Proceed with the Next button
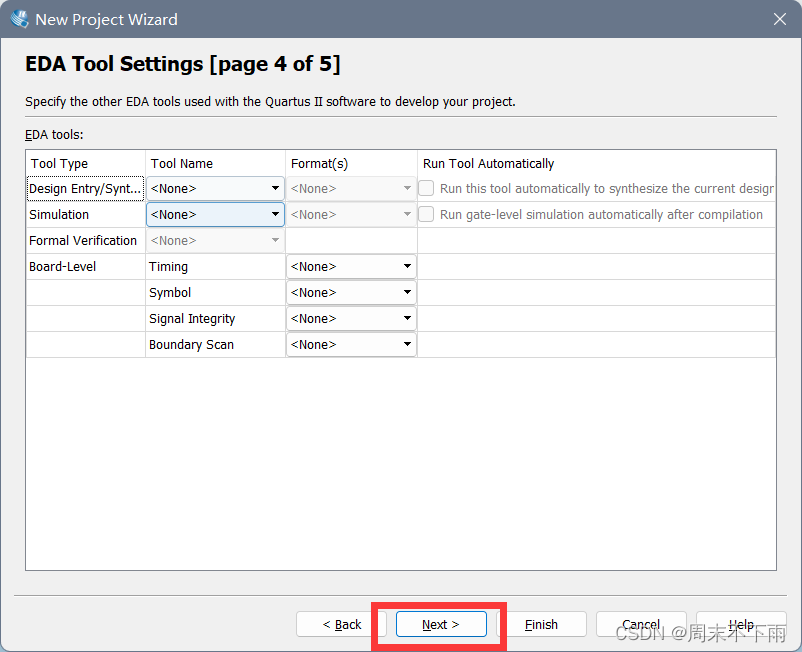The height and width of the screenshot is (652, 802). coord(441,624)
